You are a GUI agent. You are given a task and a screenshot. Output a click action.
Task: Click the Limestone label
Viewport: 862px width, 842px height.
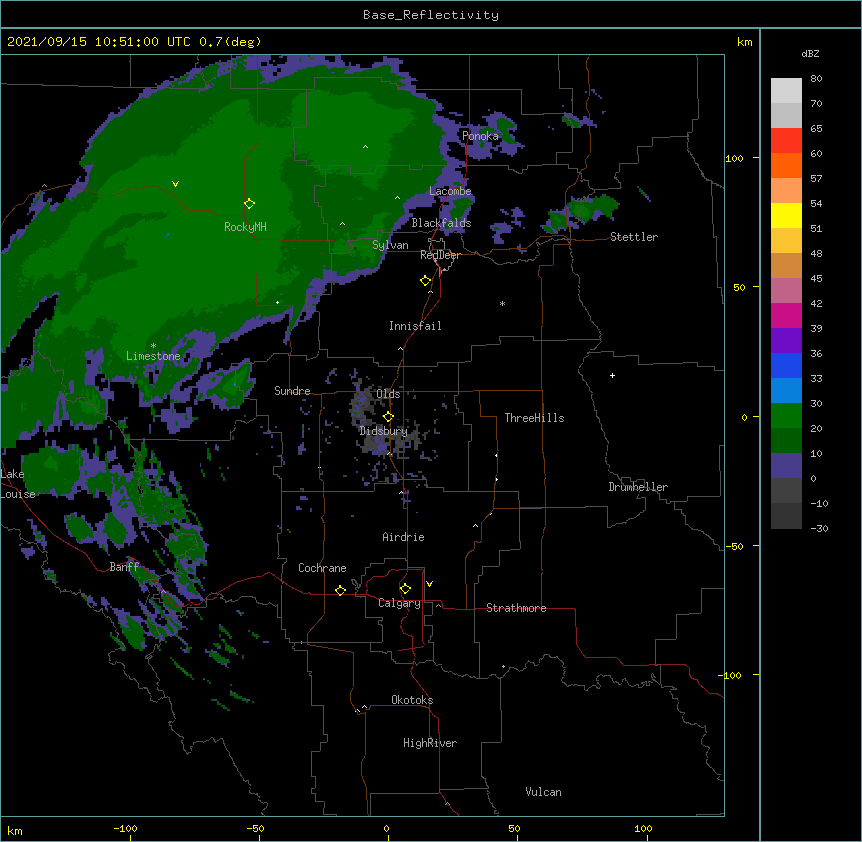(x=153, y=356)
